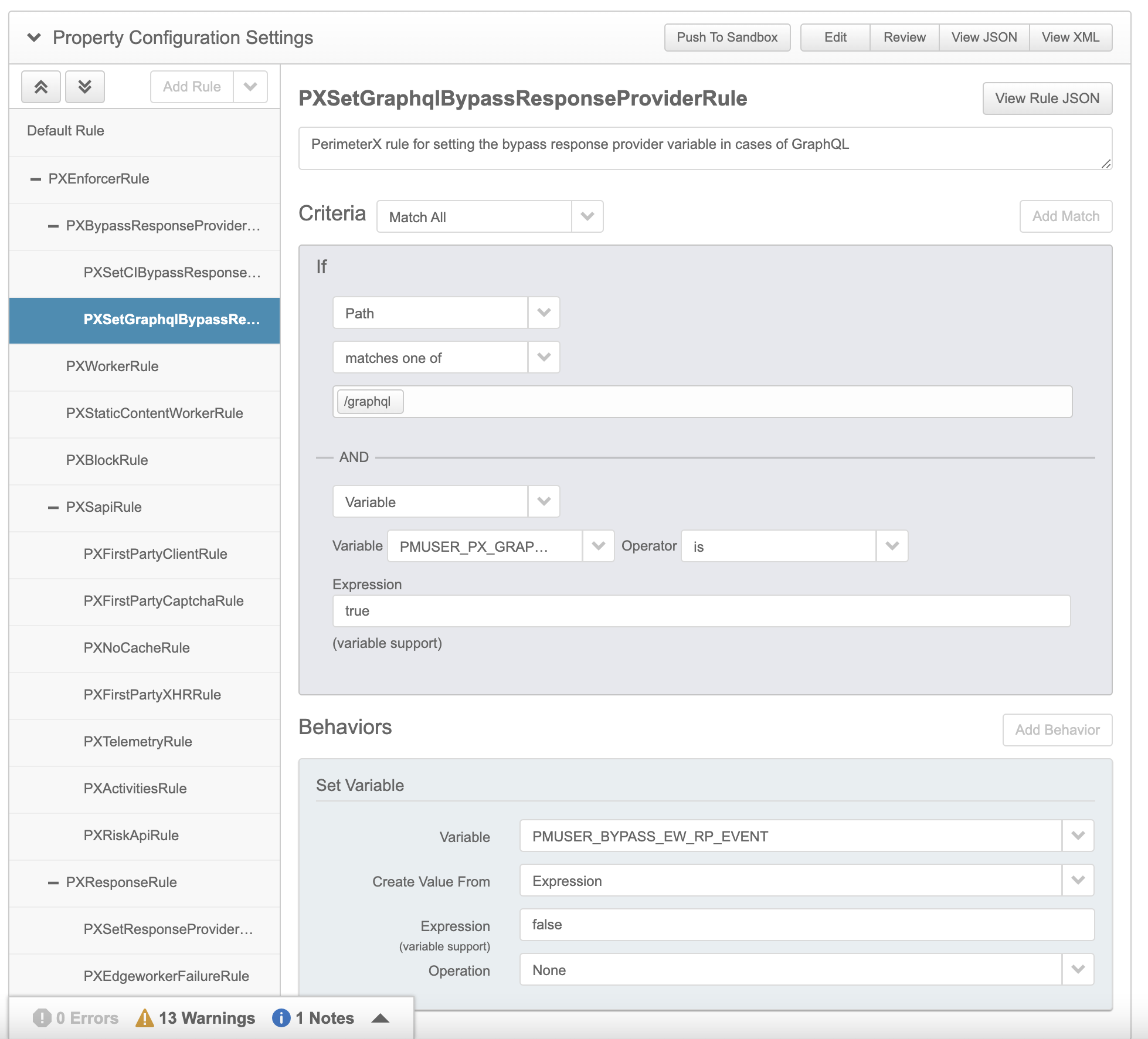Open the 'matches one of' operator dropdown
1148x1039 pixels.
[544, 357]
